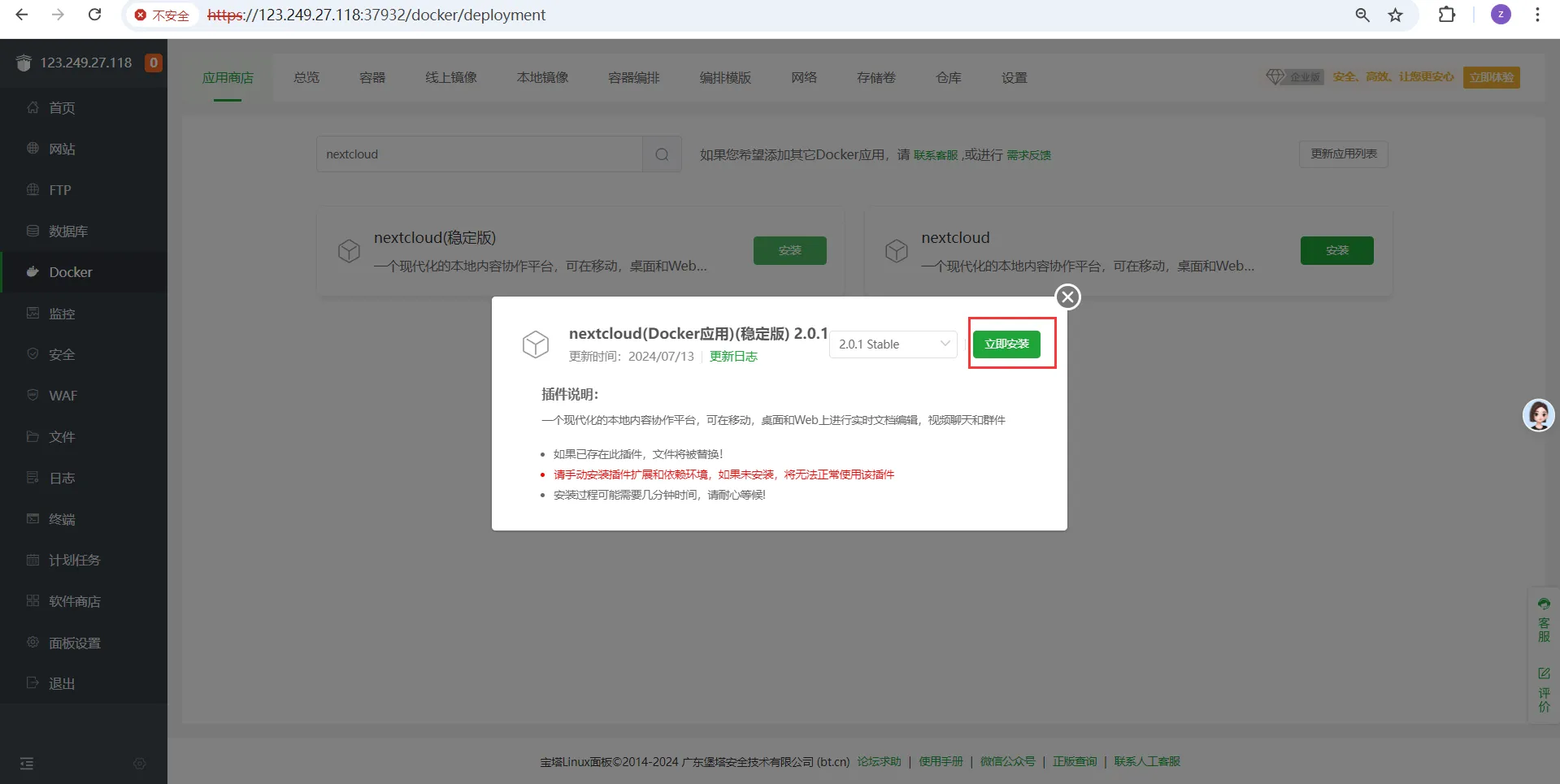Image resolution: width=1560 pixels, height=784 pixels.
Task: Click the search magnifier in the app search box
Action: (x=662, y=154)
